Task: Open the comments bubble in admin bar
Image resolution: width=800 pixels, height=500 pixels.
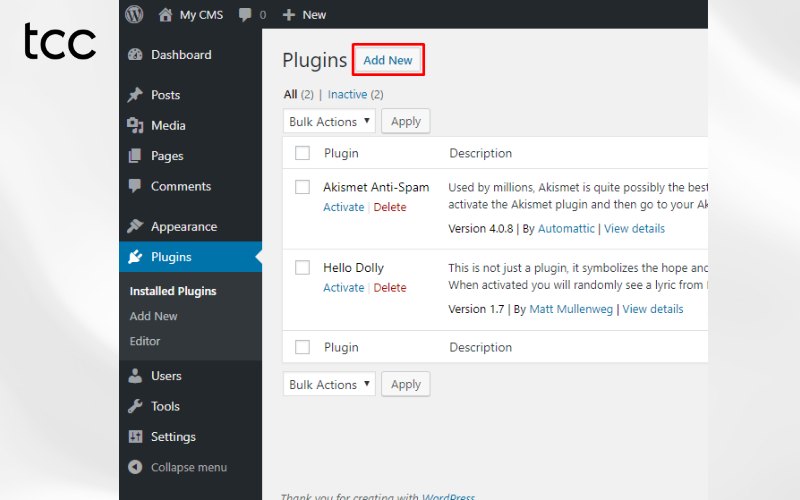Action: pos(245,15)
